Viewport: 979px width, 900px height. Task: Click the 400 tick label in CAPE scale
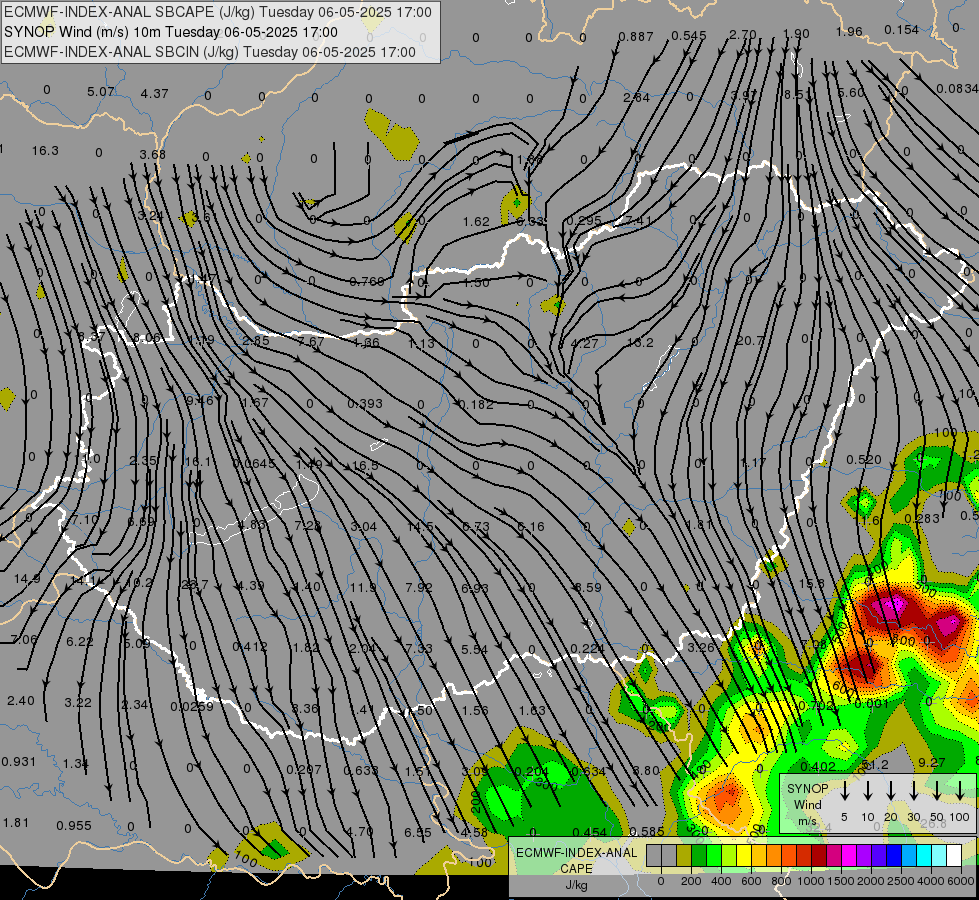(x=721, y=881)
